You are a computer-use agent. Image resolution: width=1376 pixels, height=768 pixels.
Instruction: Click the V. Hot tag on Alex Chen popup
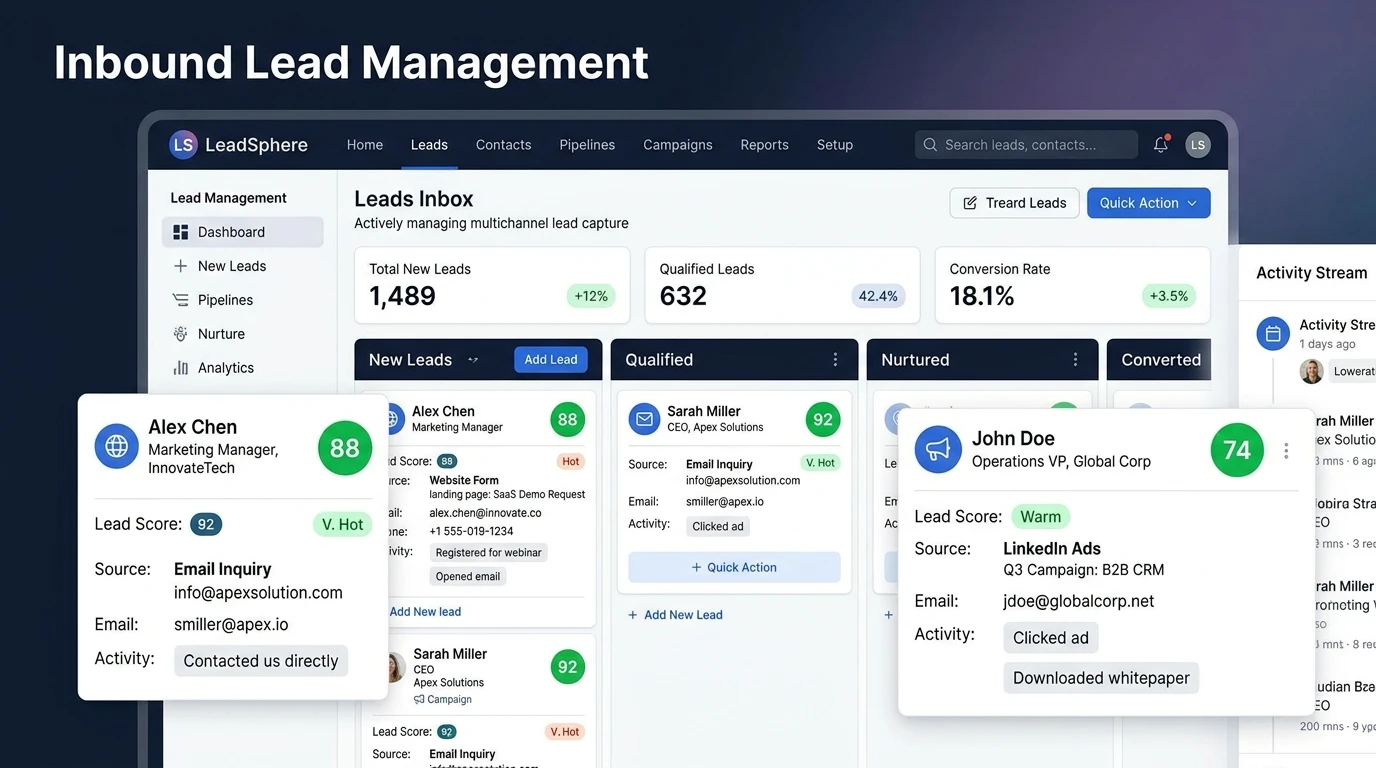pyautogui.click(x=343, y=524)
